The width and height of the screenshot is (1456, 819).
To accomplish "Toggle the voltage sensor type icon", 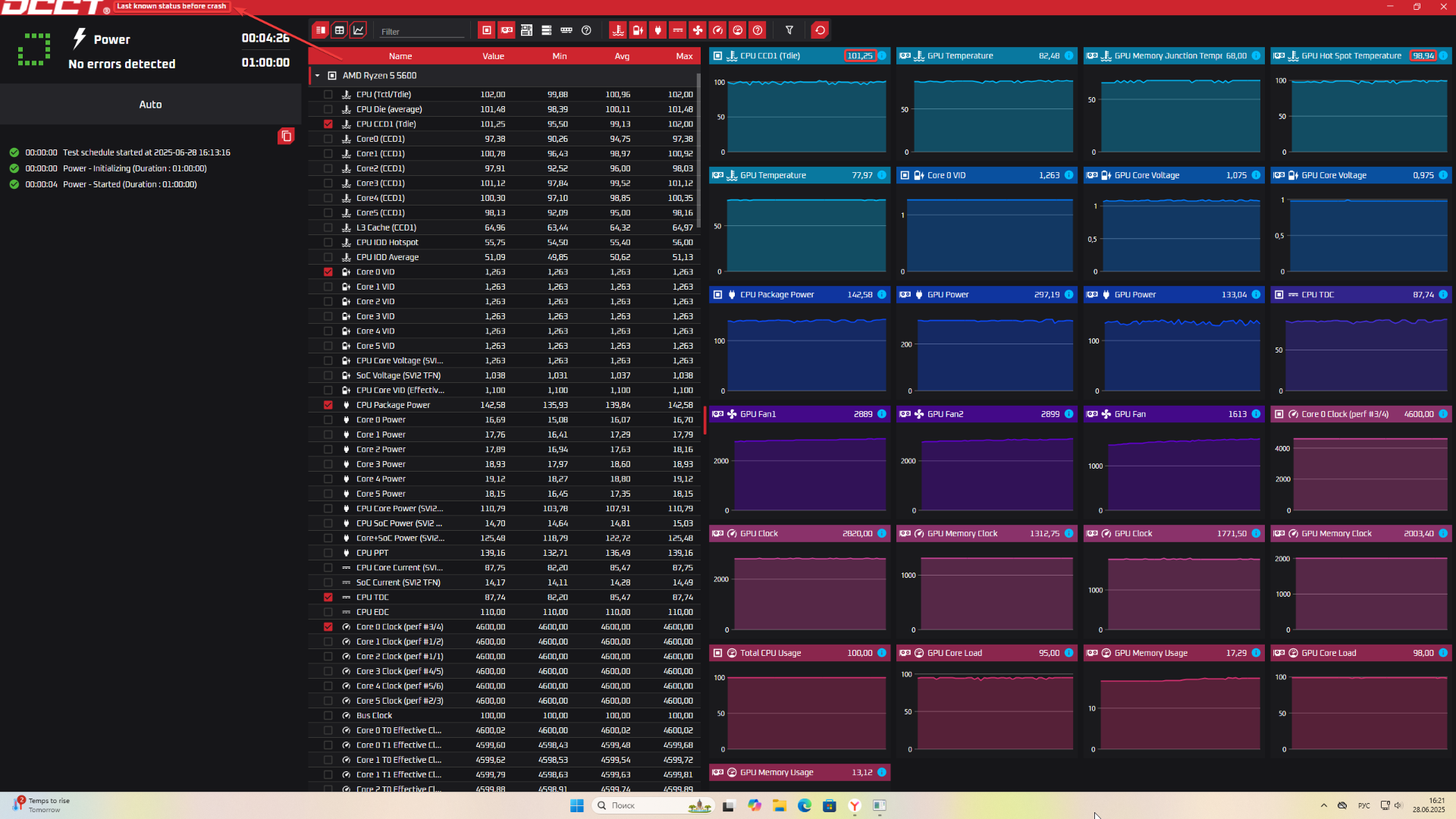I will tap(638, 30).
